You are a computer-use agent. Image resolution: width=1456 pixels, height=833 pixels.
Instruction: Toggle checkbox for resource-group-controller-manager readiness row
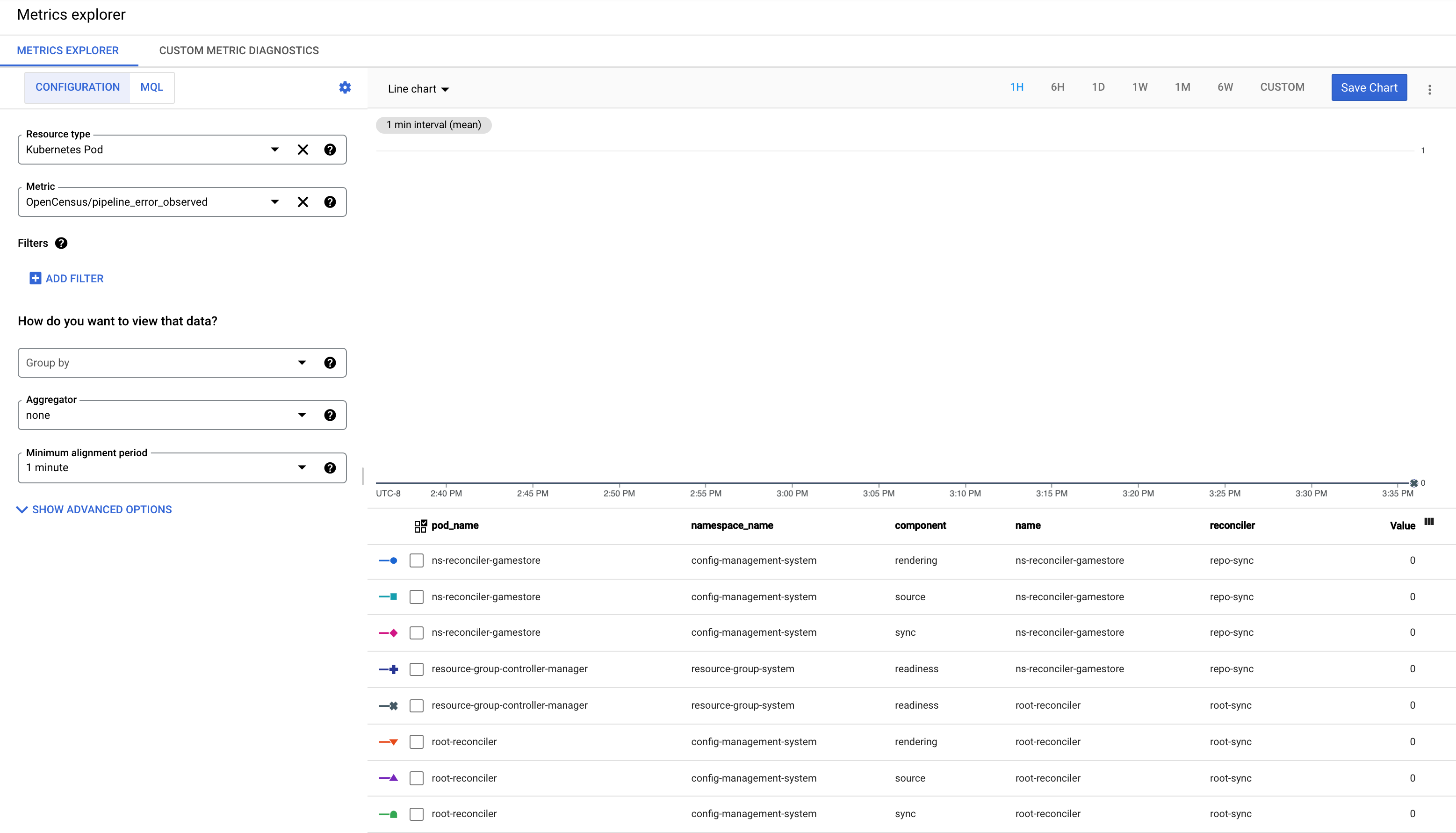coord(417,668)
